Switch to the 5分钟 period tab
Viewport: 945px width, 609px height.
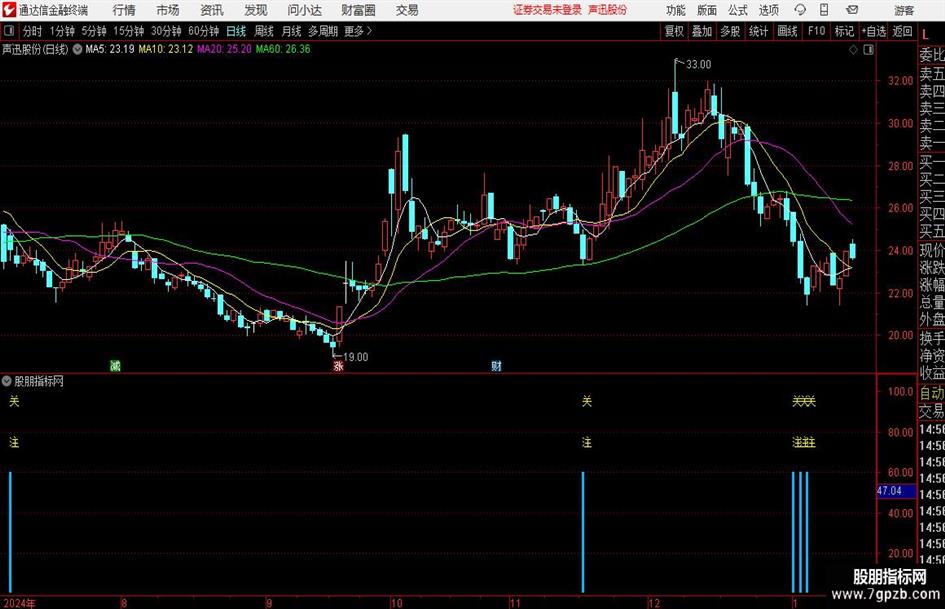pos(94,31)
